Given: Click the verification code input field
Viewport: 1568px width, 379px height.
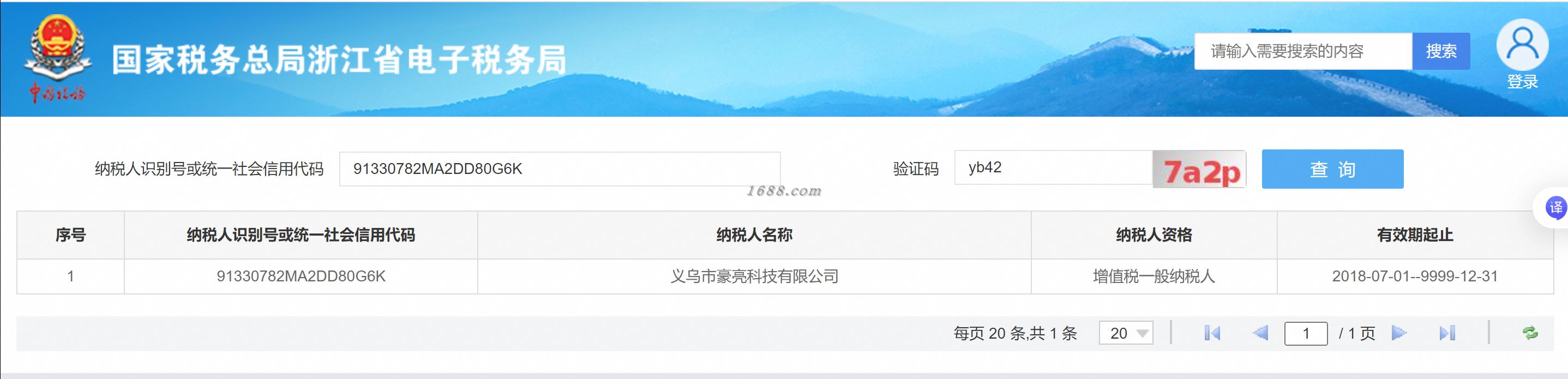Looking at the screenshot, I should pos(1054,168).
